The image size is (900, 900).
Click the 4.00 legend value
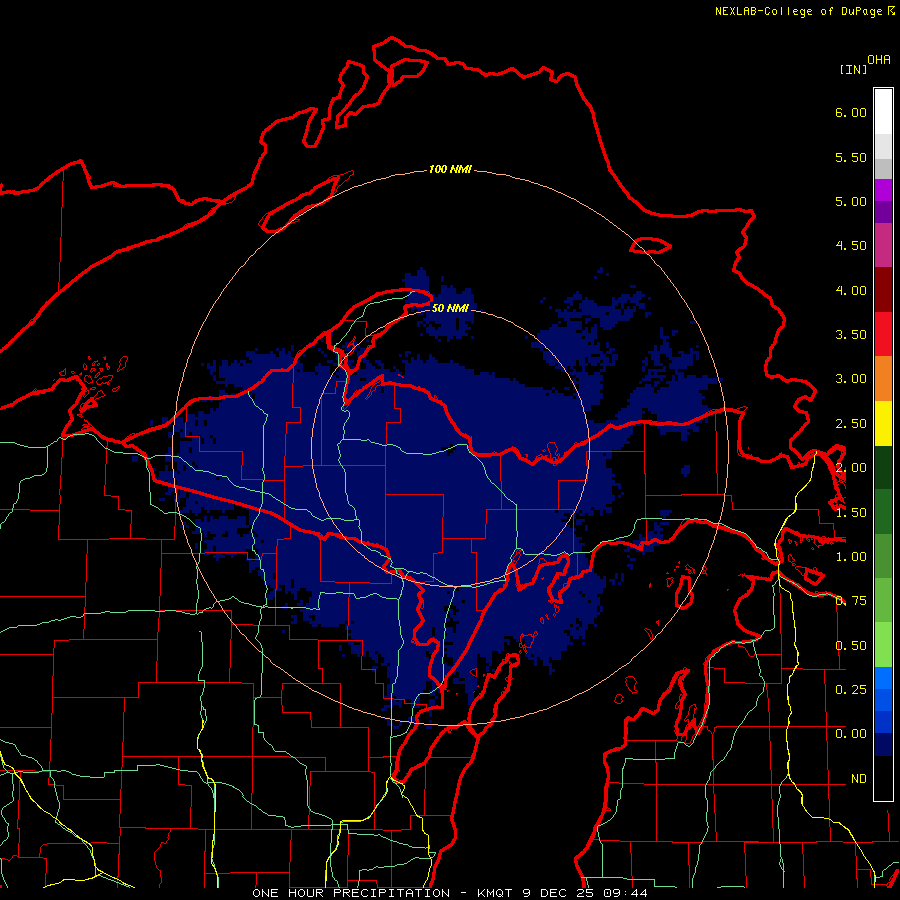pyautogui.click(x=851, y=290)
